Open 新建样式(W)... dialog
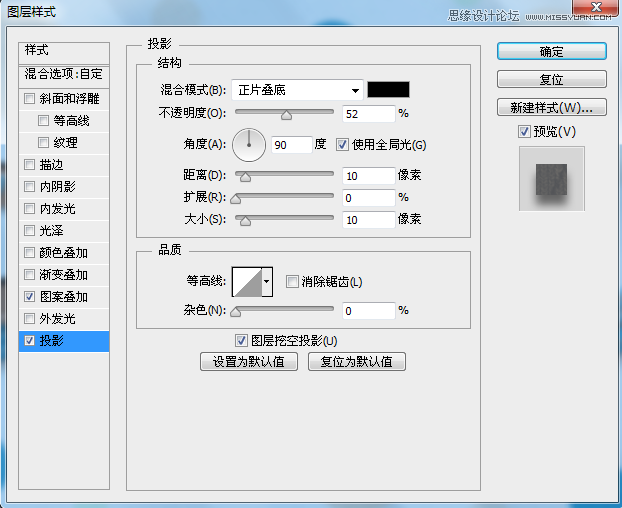 [552, 107]
